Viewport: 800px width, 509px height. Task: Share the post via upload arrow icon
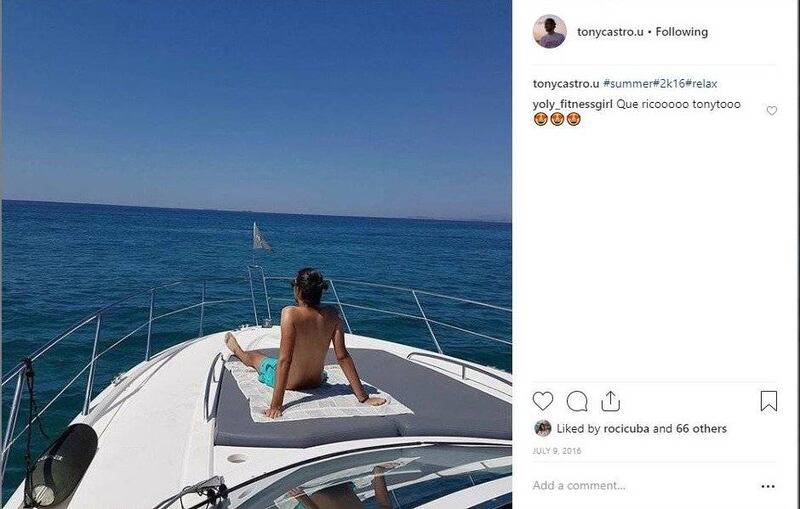pyautogui.click(x=610, y=401)
